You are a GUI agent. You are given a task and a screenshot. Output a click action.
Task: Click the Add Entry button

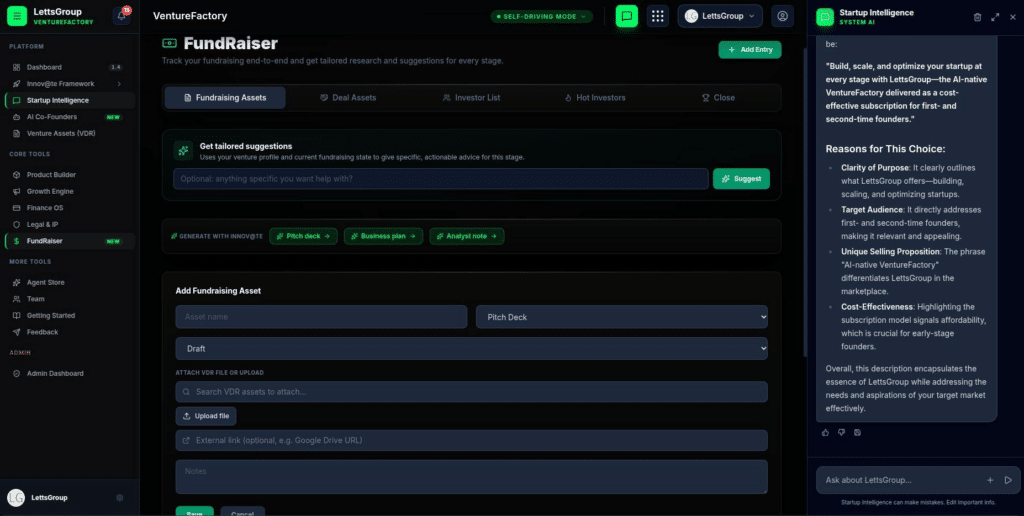pyautogui.click(x=750, y=50)
